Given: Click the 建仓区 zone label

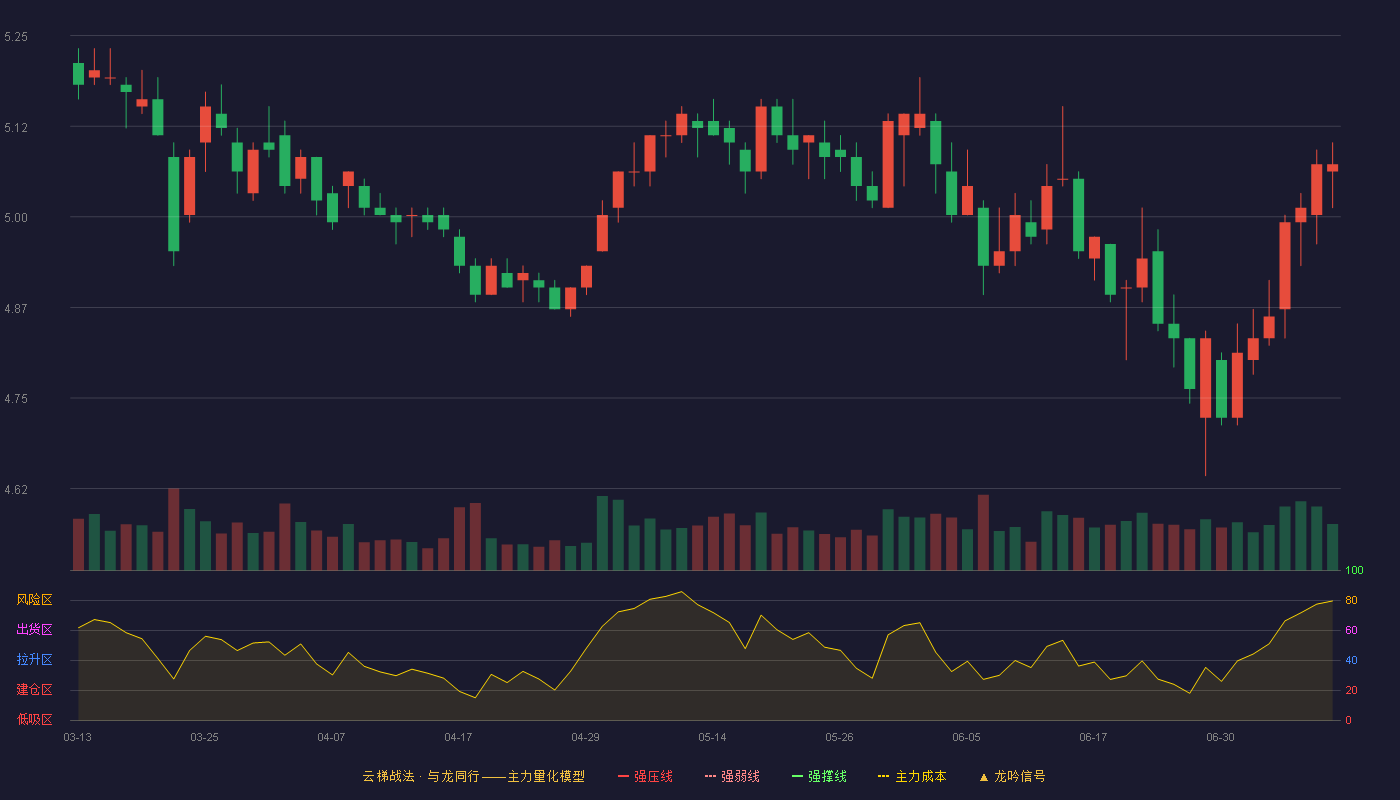Looking at the screenshot, I should pyautogui.click(x=34, y=690).
